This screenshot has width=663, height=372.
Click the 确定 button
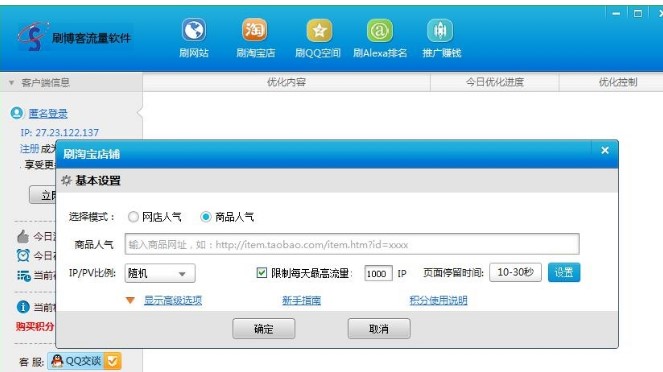[x=263, y=328]
